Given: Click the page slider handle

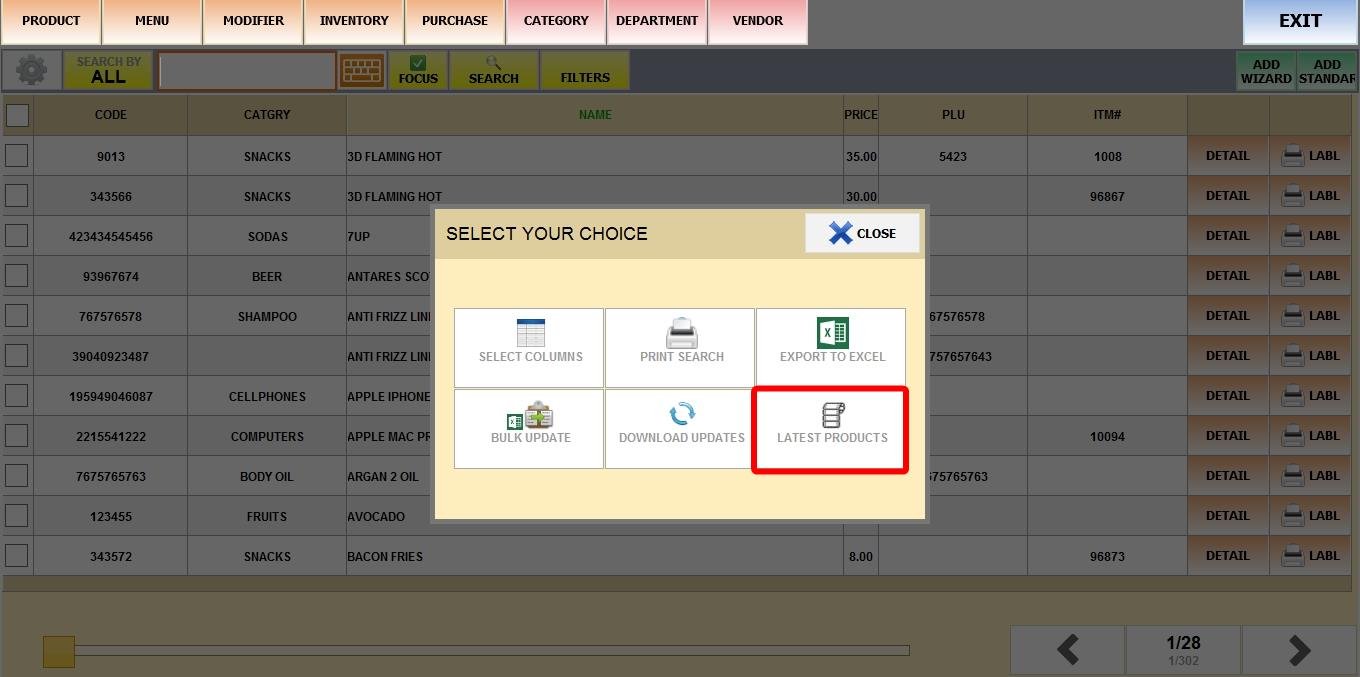Looking at the screenshot, I should click(59, 652).
